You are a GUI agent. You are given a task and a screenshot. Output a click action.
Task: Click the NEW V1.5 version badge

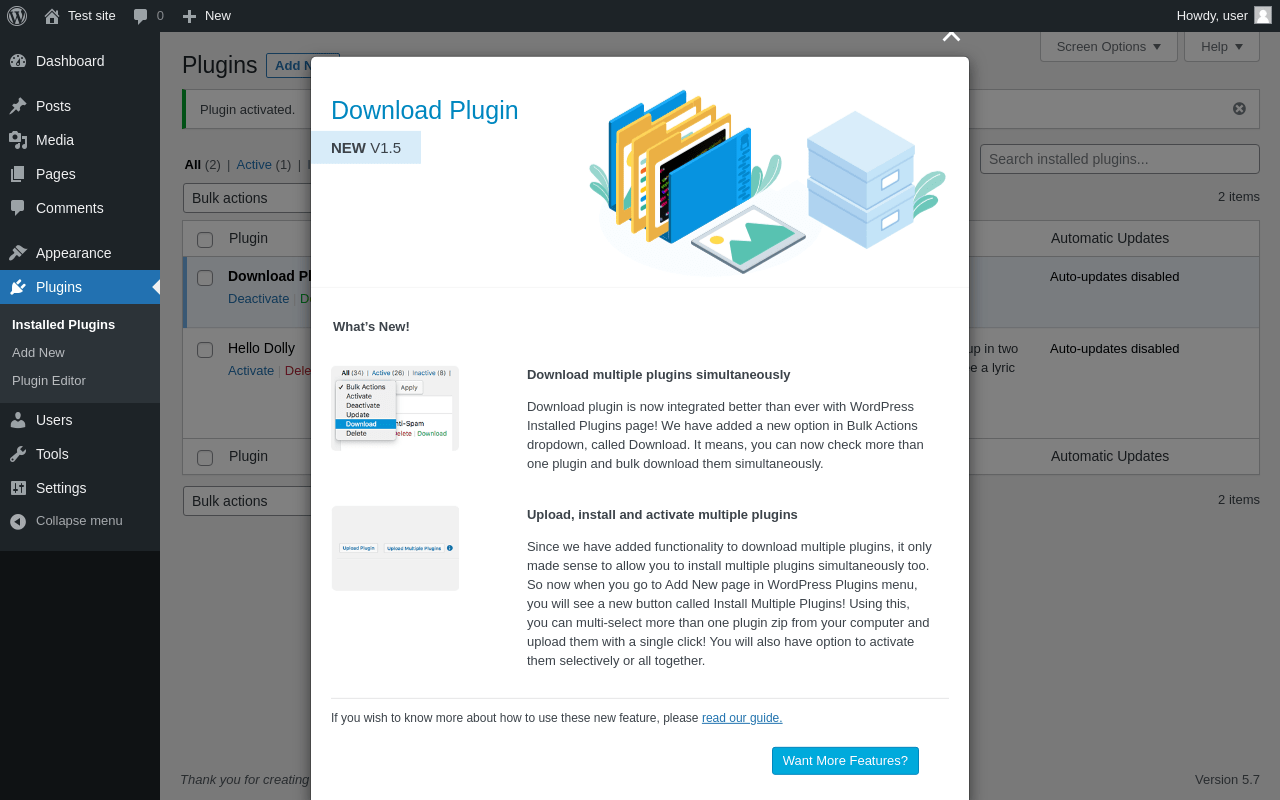click(366, 148)
